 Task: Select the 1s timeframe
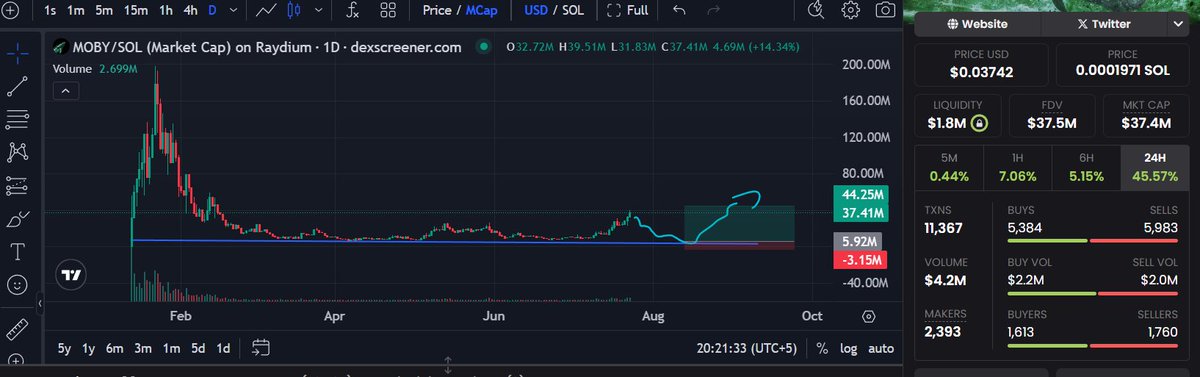coord(50,11)
